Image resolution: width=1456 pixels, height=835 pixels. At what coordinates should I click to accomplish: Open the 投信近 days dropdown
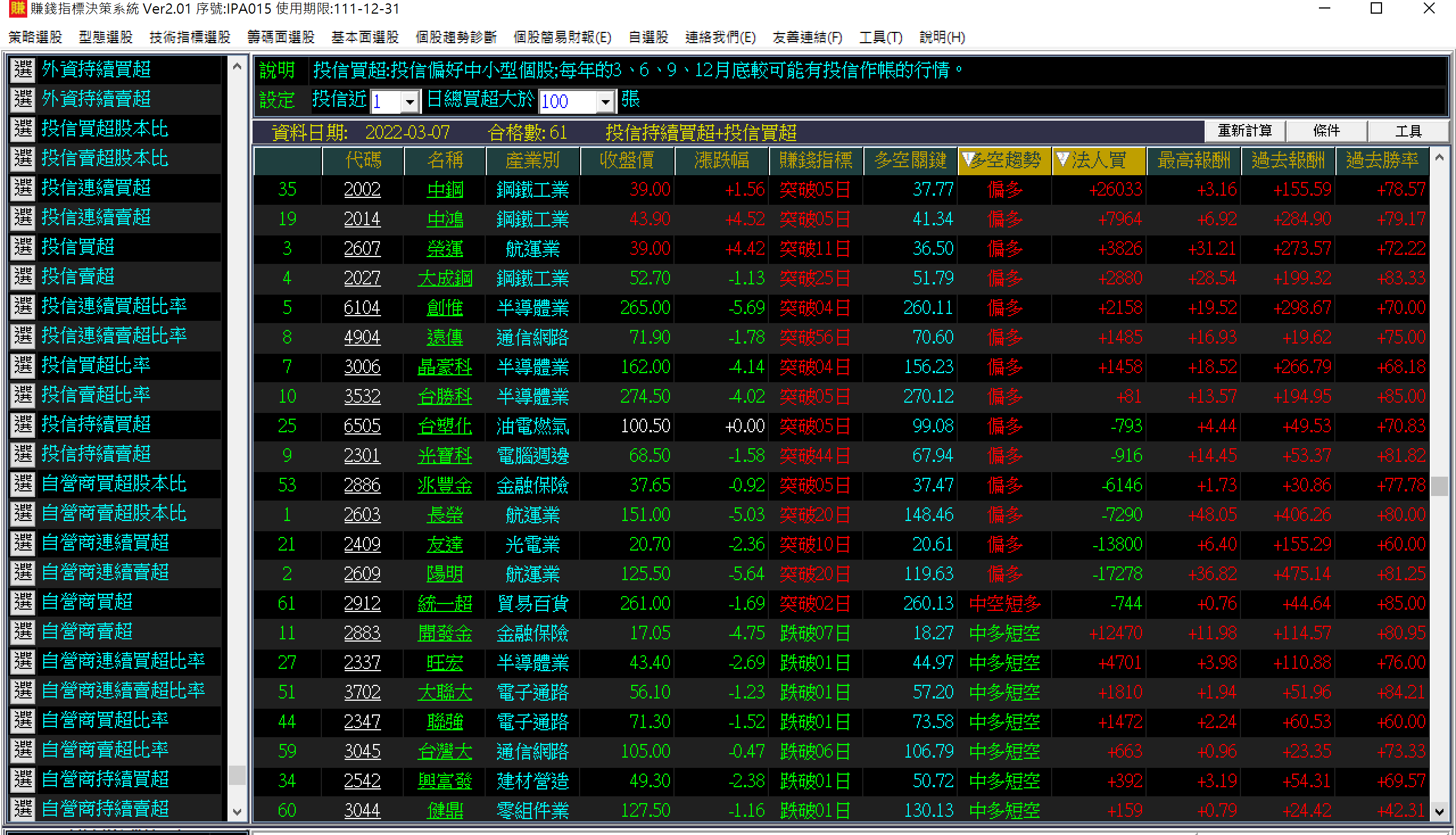(409, 102)
